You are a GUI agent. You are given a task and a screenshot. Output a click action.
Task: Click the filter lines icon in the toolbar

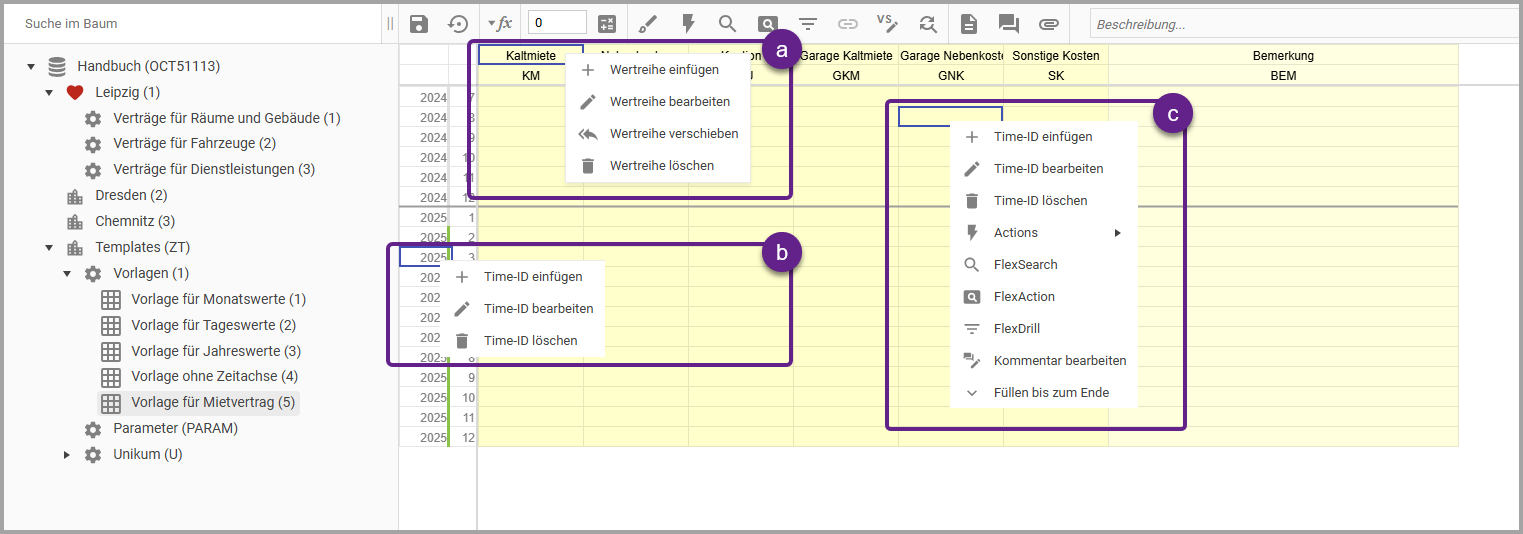pos(807,24)
